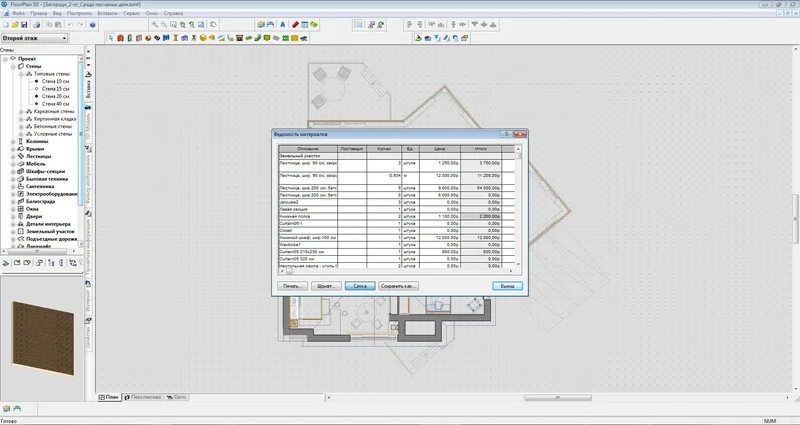
Task: Click the Сетка button
Action: (360, 286)
